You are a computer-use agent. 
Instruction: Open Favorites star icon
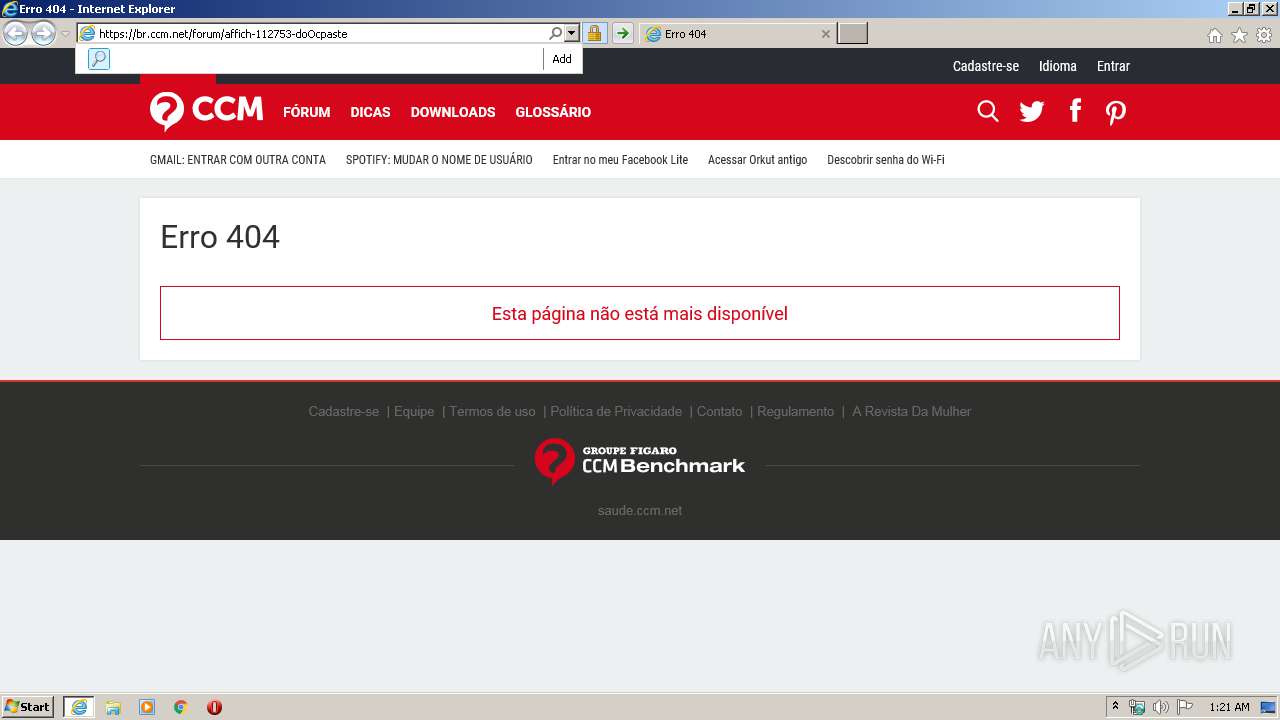1239,35
